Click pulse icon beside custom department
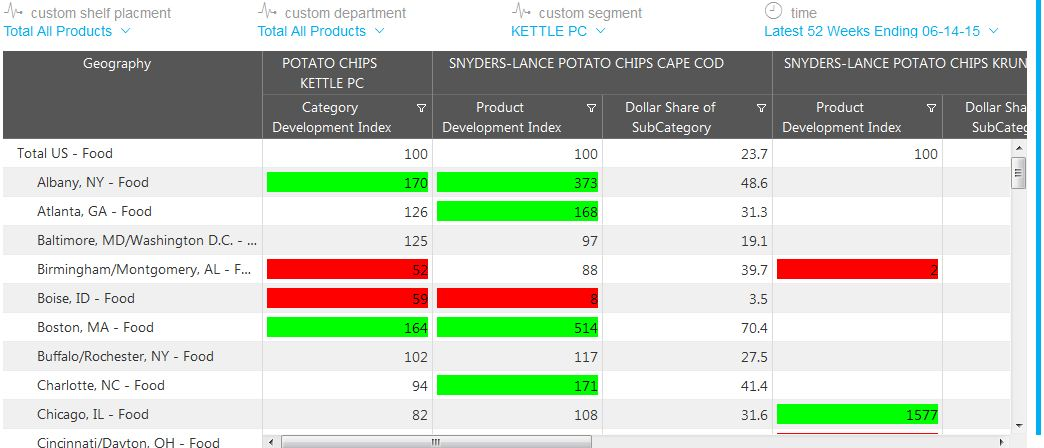Screen dimensions: 1044x448 tap(267, 12)
